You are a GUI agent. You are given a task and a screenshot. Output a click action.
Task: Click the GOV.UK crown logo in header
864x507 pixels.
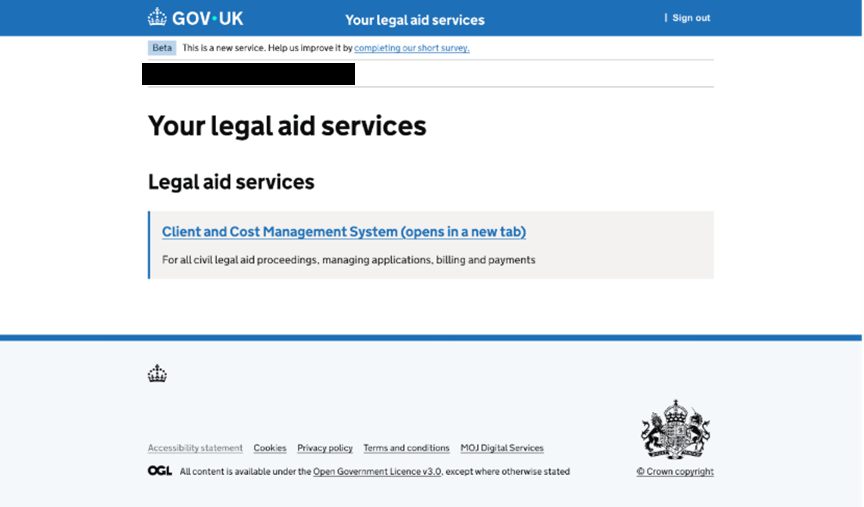(x=158, y=17)
